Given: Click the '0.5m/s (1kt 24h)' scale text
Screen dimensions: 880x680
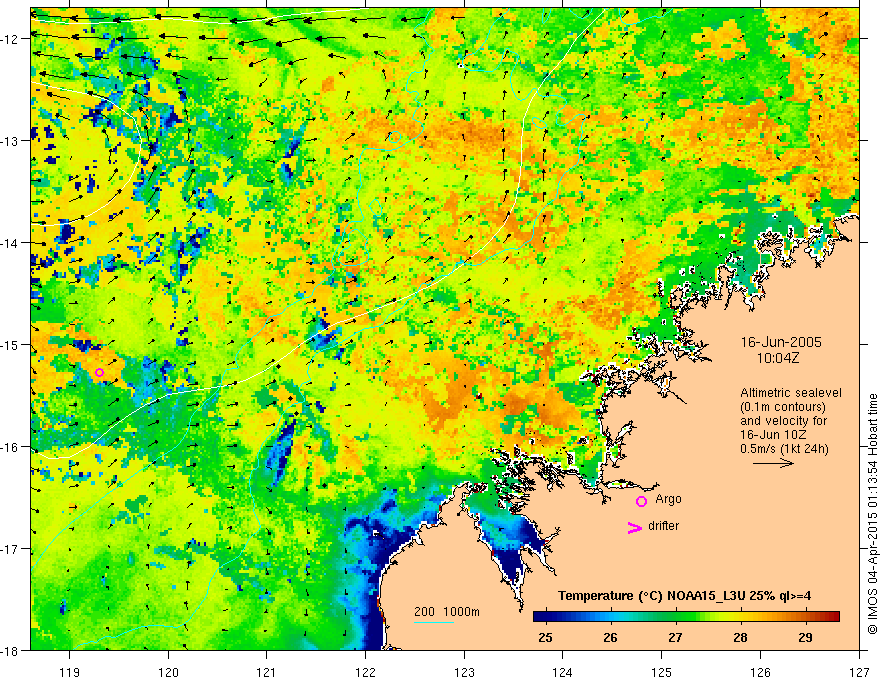Looking at the screenshot, I should click(785, 449).
